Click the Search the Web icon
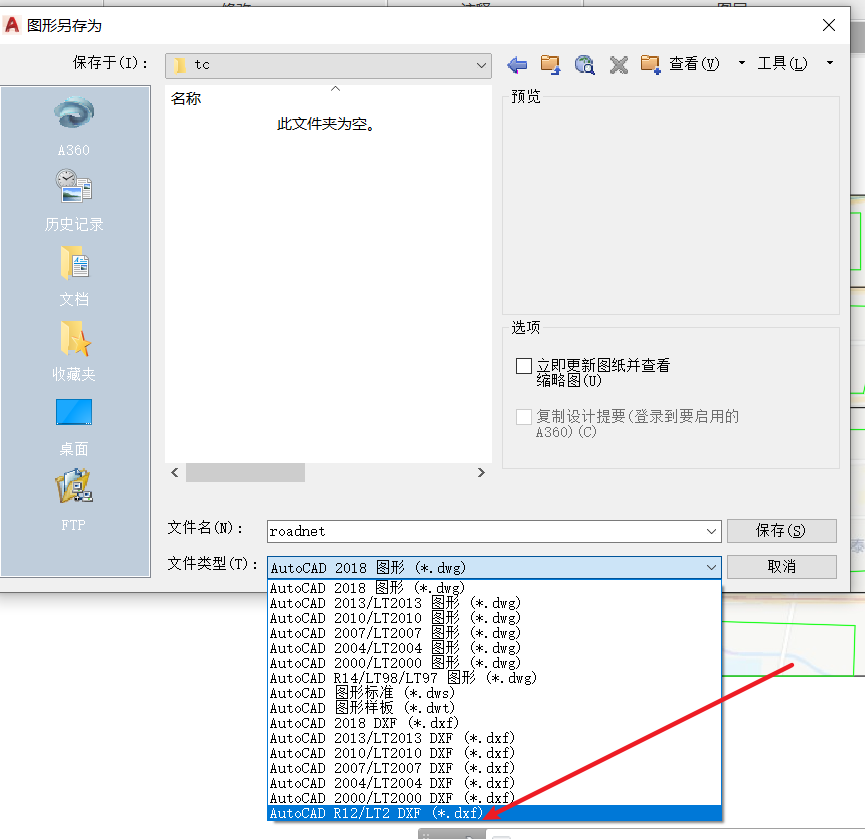This screenshot has height=839, width=865. click(x=584, y=64)
